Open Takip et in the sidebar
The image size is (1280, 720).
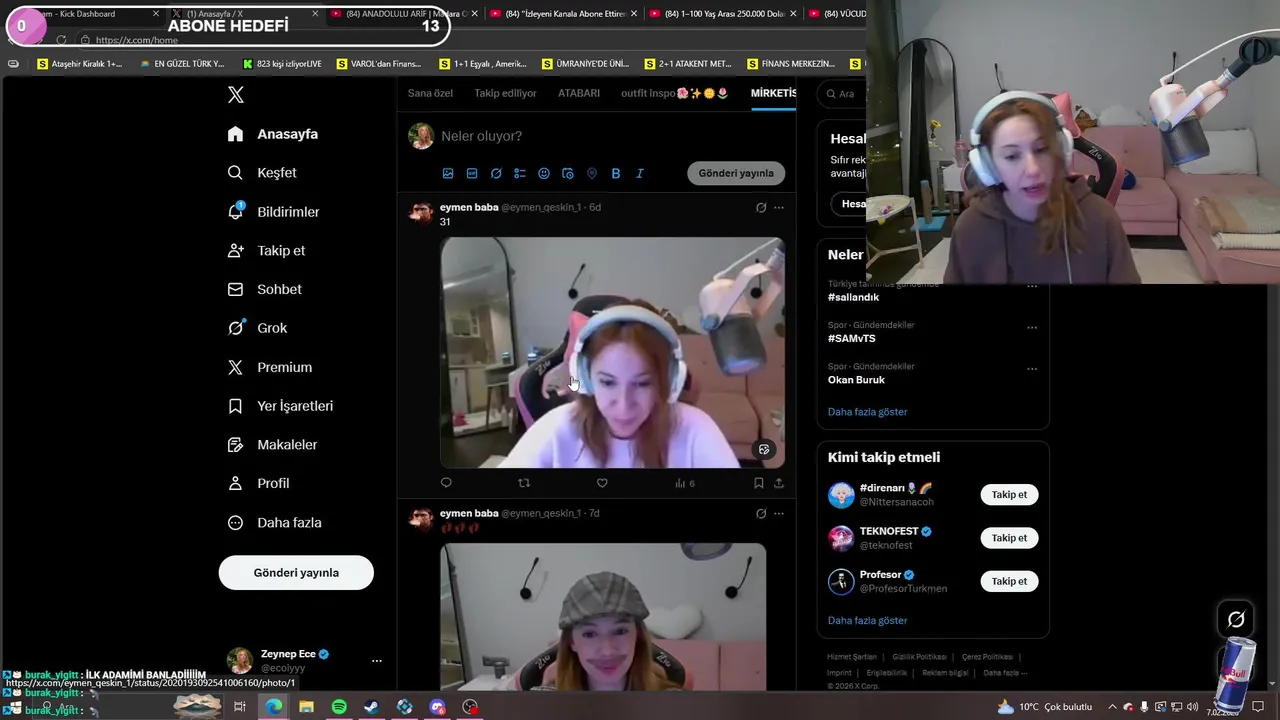267,250
